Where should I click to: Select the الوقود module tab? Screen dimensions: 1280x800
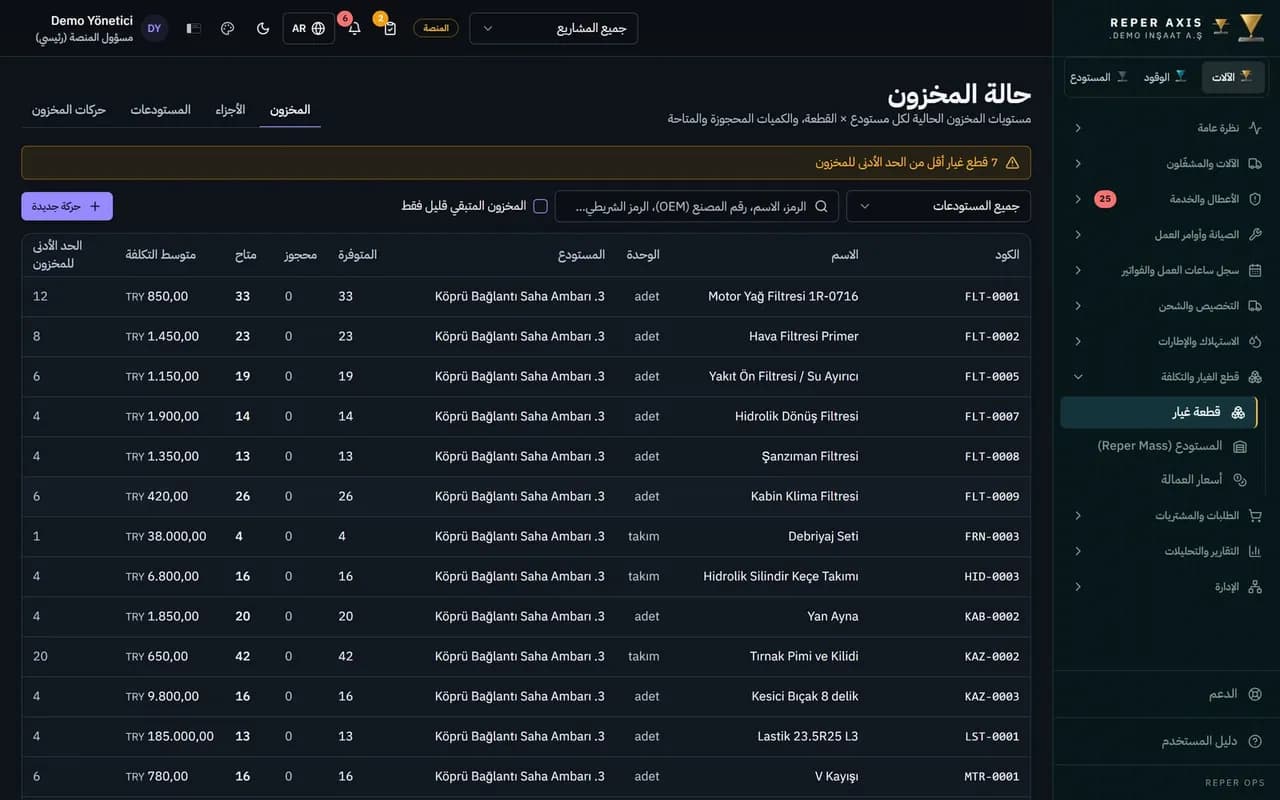[x=1166, y=77]
